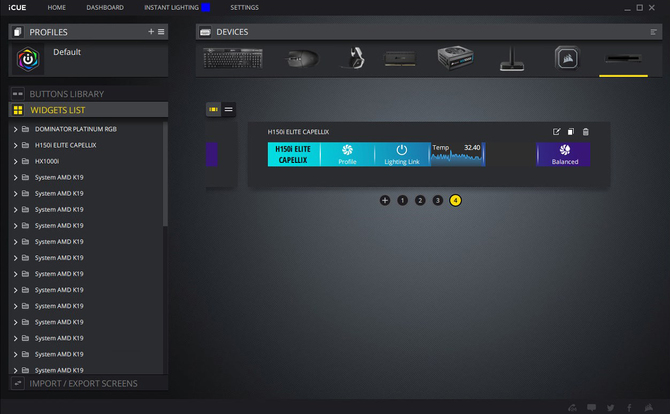Open the WIDGETS LIST section

point(88,110)
